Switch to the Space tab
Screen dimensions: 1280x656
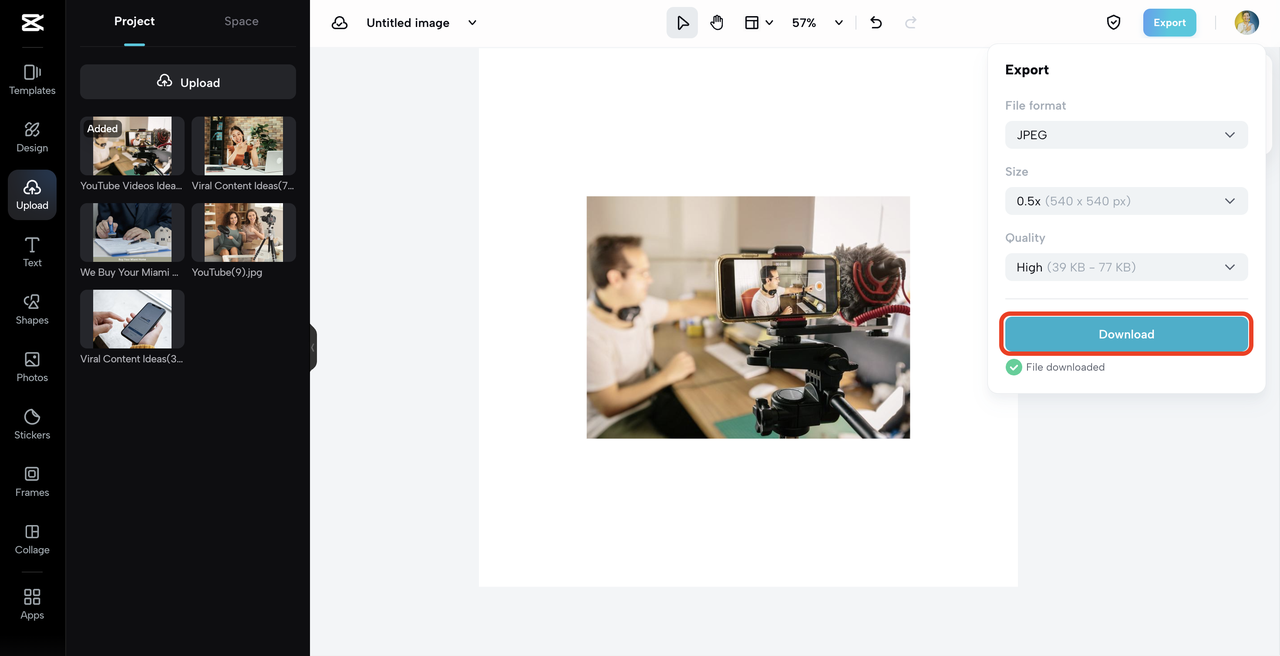(x=241, y=21)
